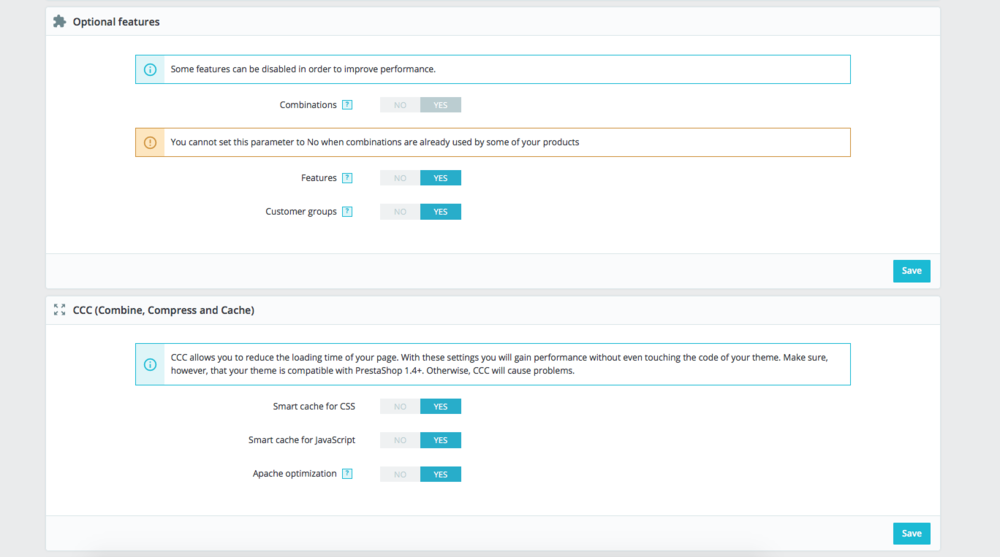Save the CCC panel settings

(x=911, y=533)
